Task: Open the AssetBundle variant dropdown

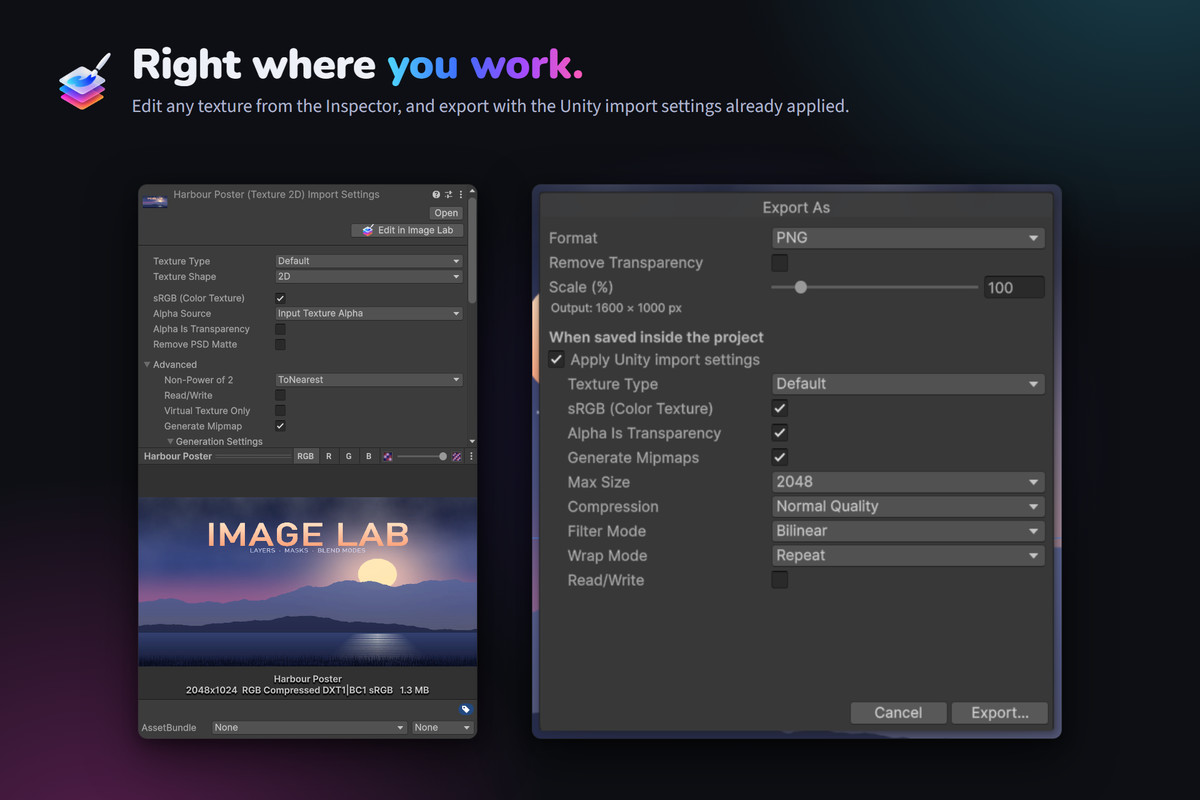Action: (x=442, y=727)
